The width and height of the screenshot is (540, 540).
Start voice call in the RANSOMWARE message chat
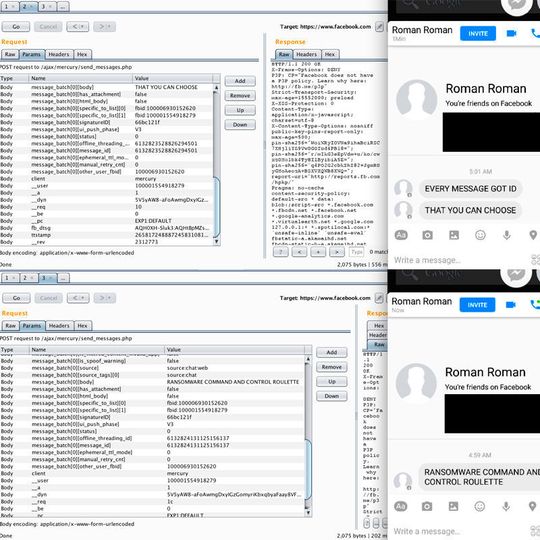coord(535,305)
